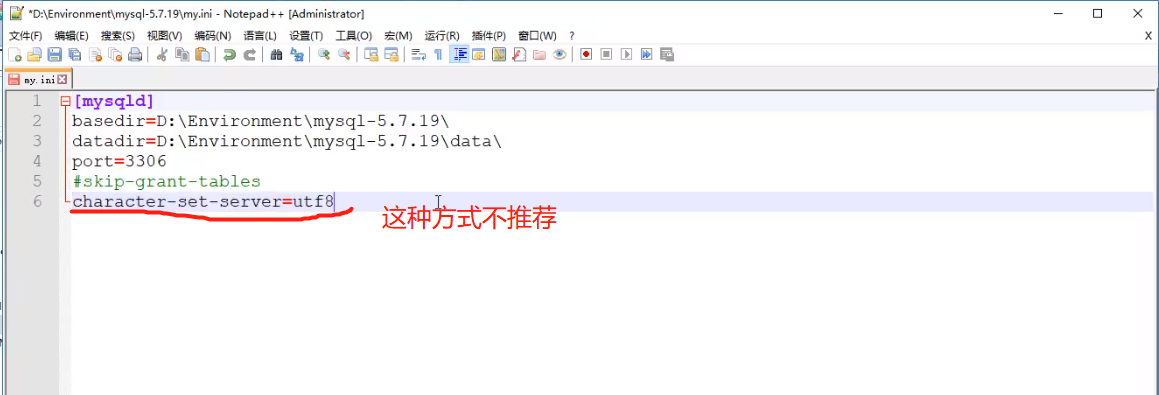Screen dimensions: 1159x395
Task: Open the 文件(F) menu
Action: pyautogui.click(x=26, y=36)
